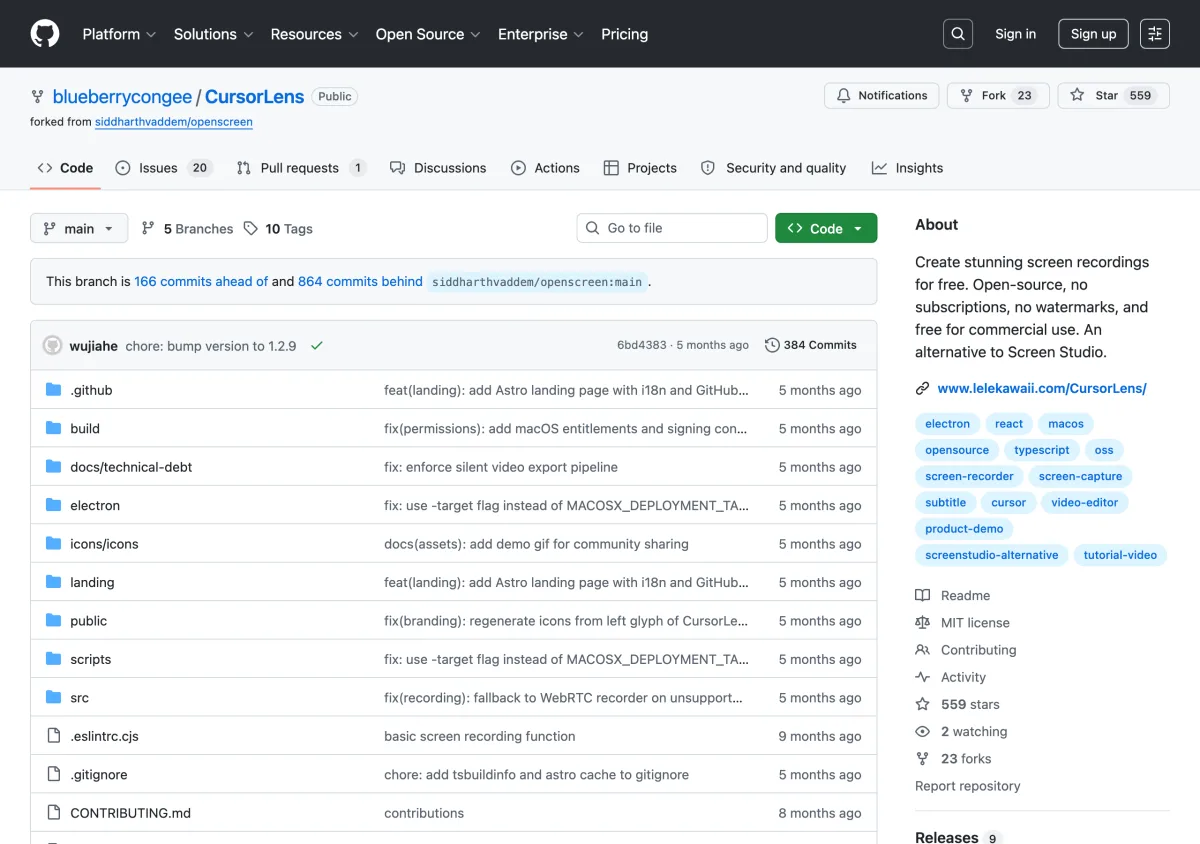Click the GitHub logo icon
The width and height of the screenshot is (1200, 844).
(x=45, y=34)
